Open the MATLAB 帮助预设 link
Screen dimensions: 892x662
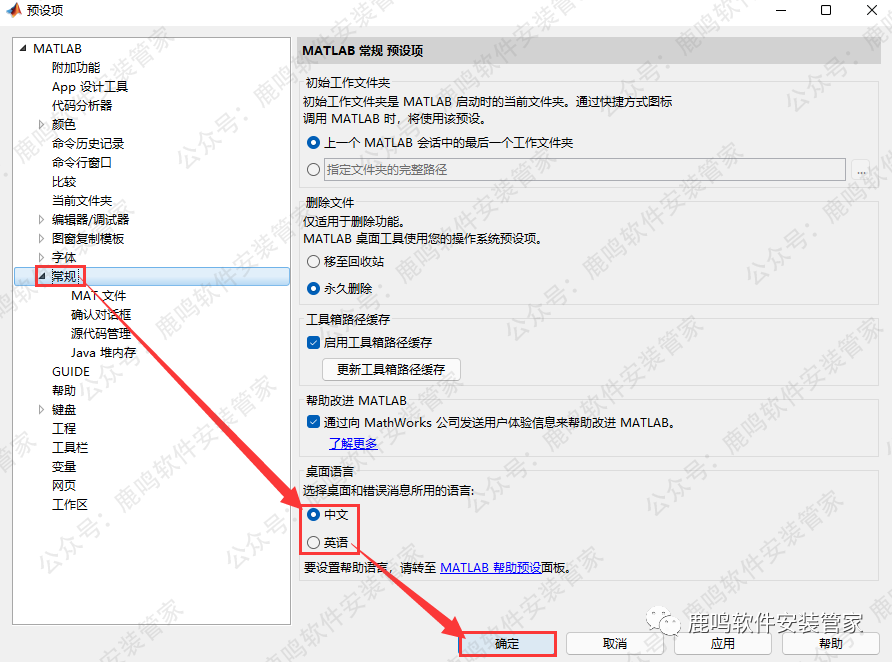coord(490,568)
